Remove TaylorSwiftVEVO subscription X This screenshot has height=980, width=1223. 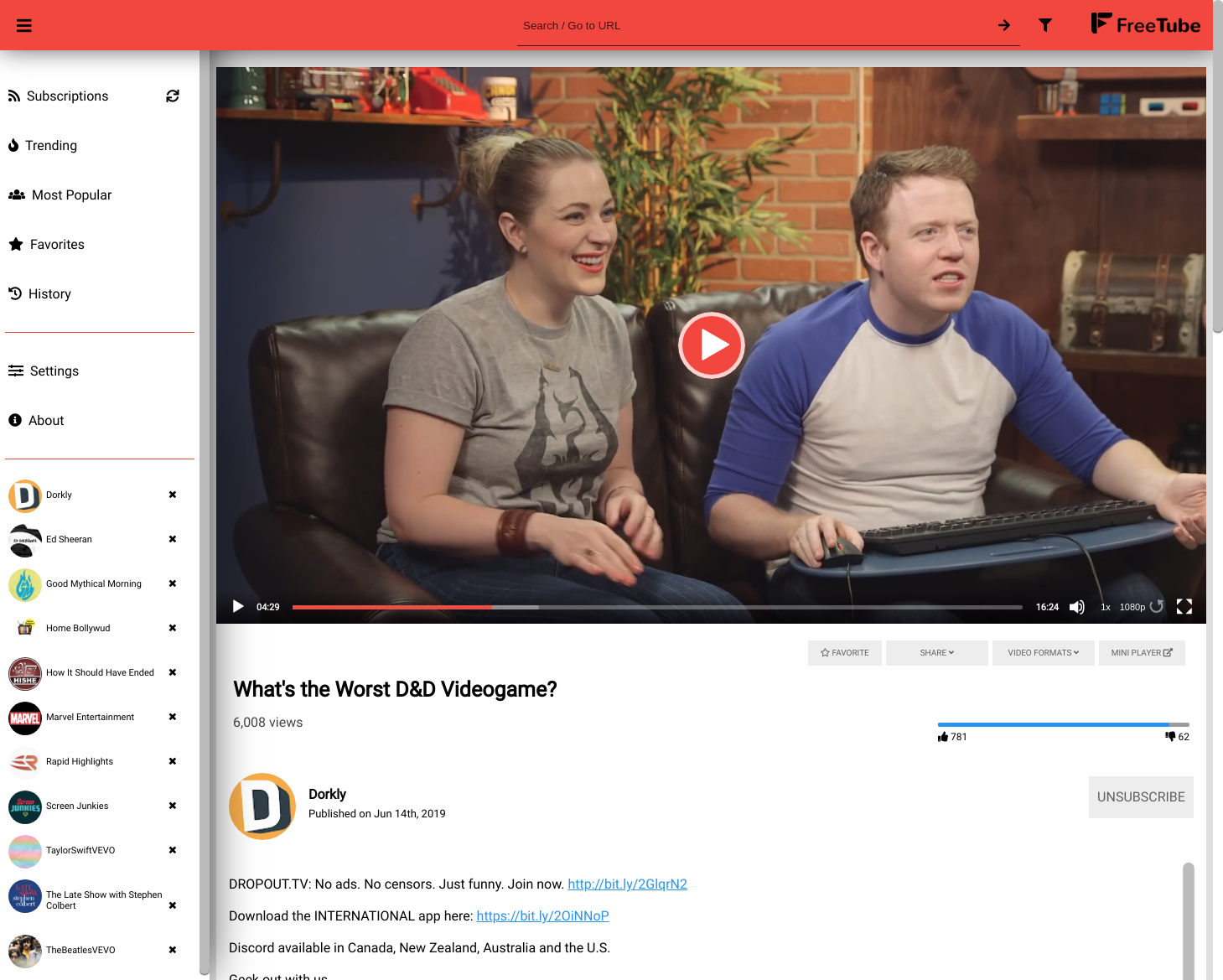pos(173,850)
